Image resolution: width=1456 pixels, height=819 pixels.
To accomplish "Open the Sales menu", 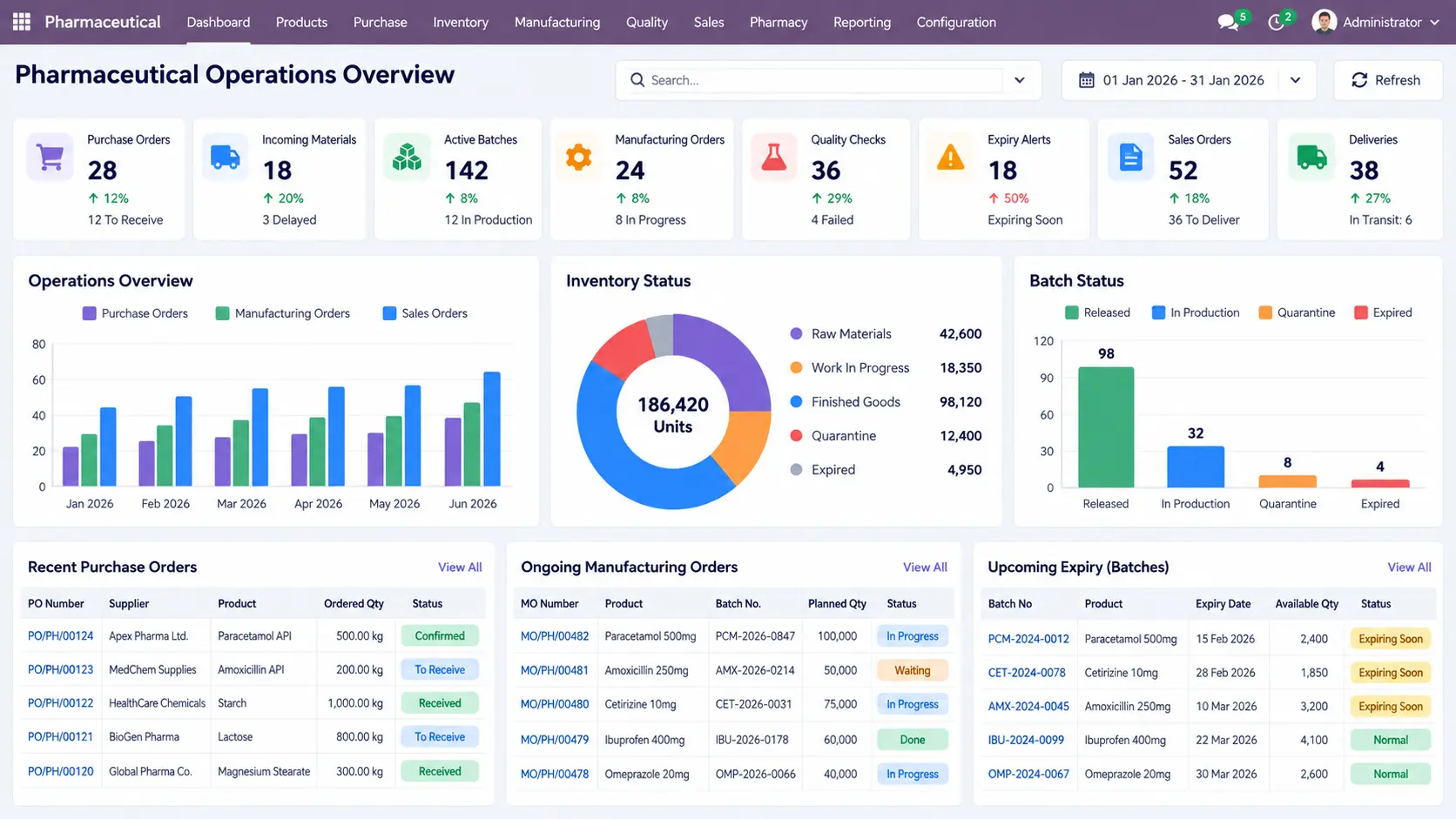I will pyautogui.click(x=709, y=22).
